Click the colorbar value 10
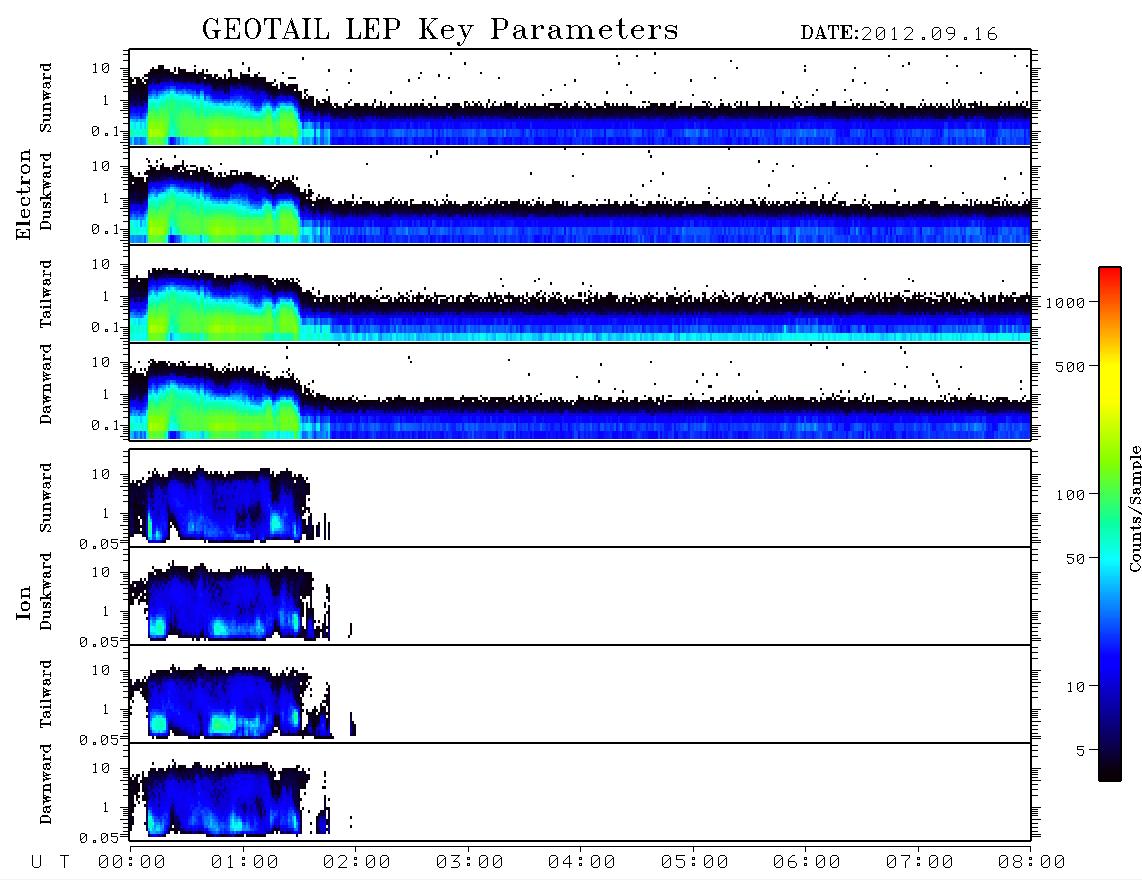 tap(1076, 687)
